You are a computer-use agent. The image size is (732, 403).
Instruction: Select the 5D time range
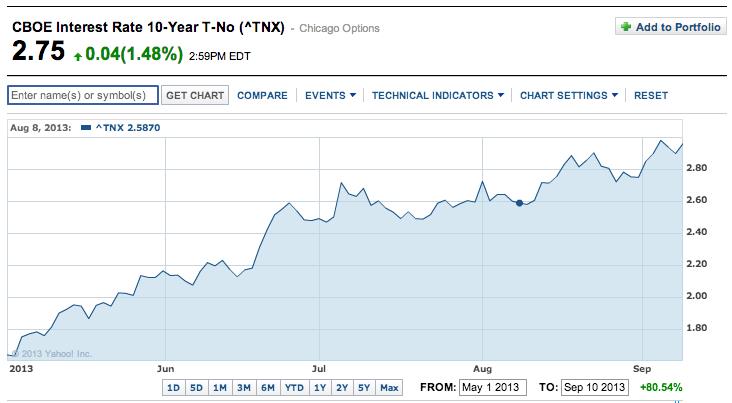point(196,388)
